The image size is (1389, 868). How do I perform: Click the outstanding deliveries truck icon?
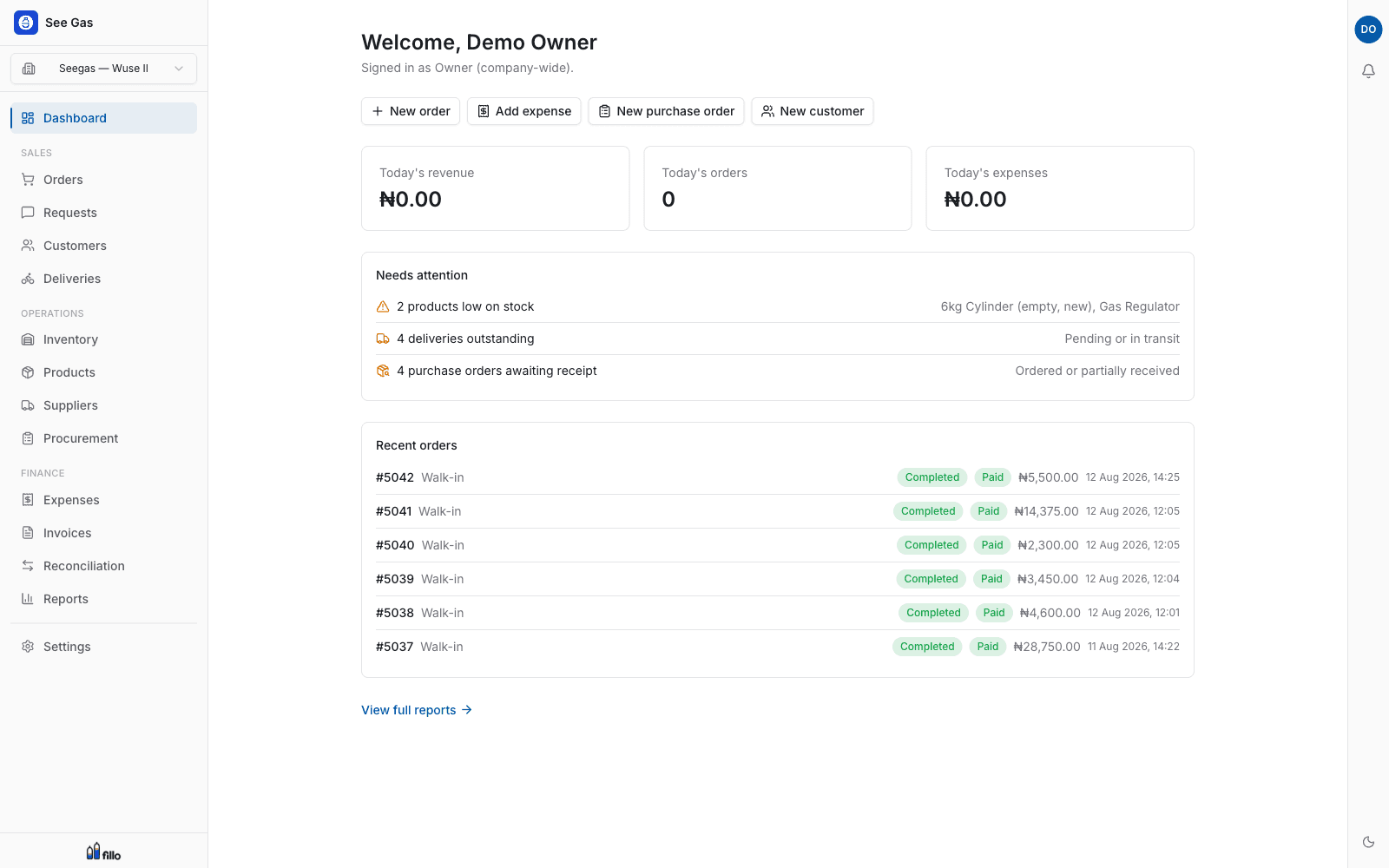click(x=383, y=339)
